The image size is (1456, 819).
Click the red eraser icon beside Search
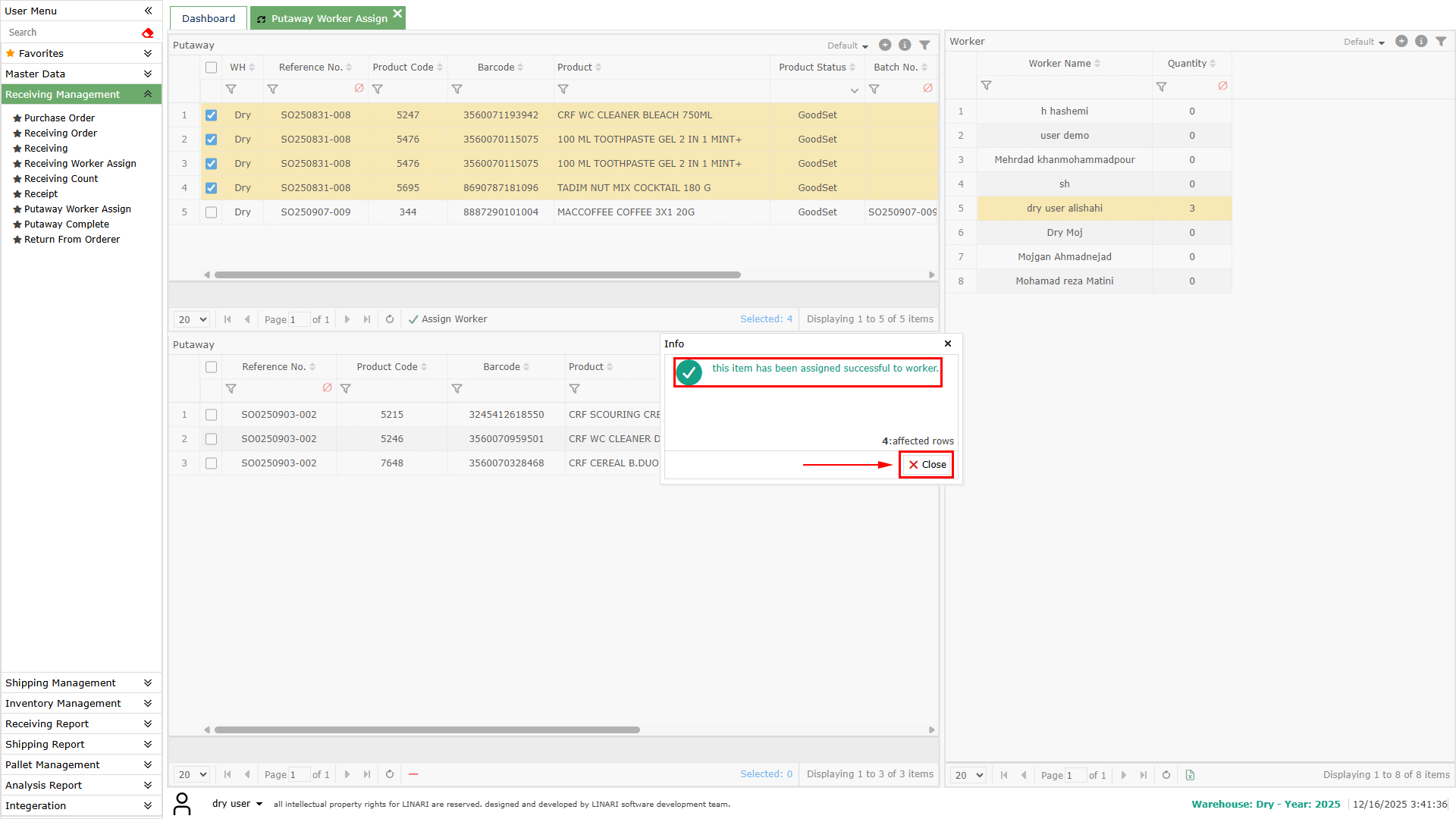point(147,33)
